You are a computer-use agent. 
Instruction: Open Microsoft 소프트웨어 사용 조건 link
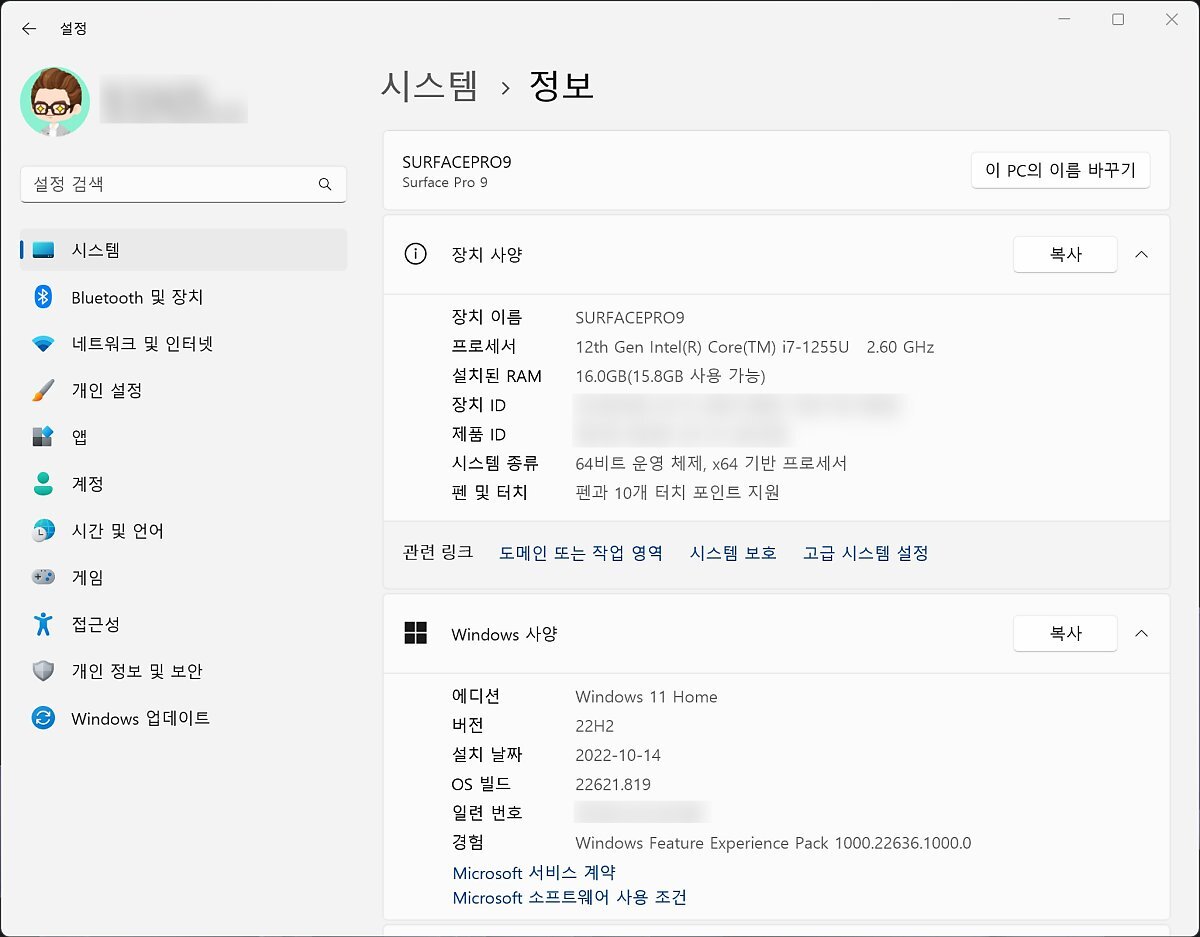click(x=570, y=898)
